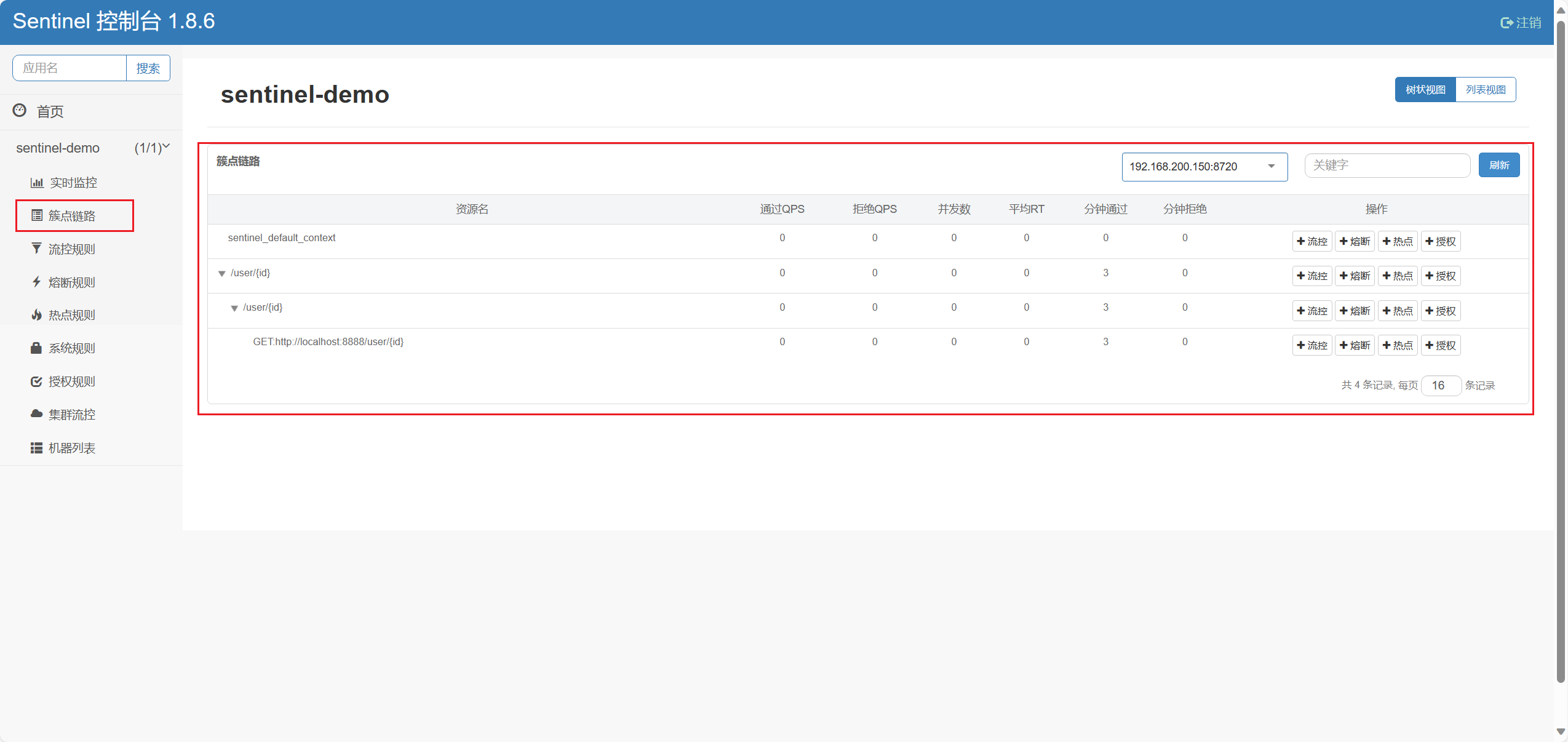Click the flow control rules filter icon
The image size is (1568, 742).
[36, 249]
